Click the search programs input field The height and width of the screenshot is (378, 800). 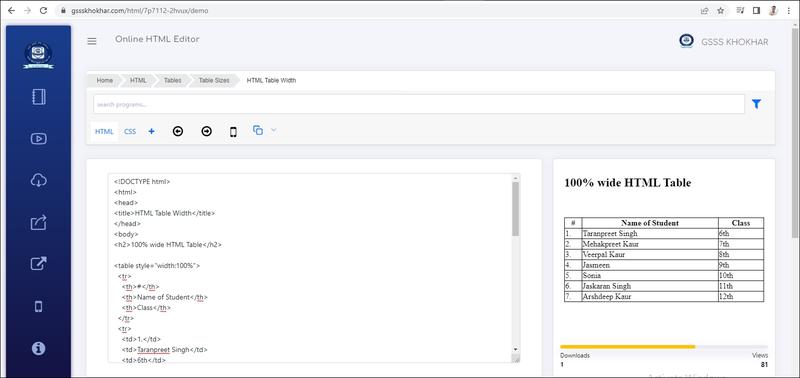point(419,104)
